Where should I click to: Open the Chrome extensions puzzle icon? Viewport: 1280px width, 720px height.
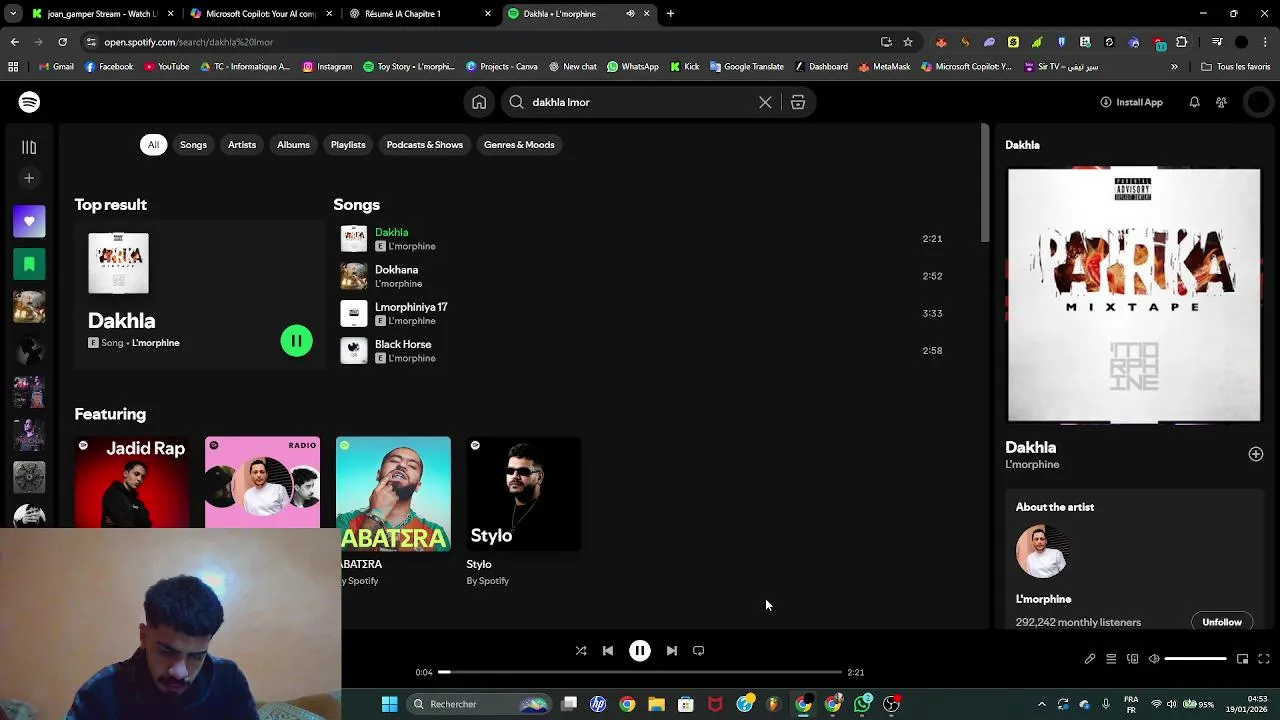[1182, 42]
